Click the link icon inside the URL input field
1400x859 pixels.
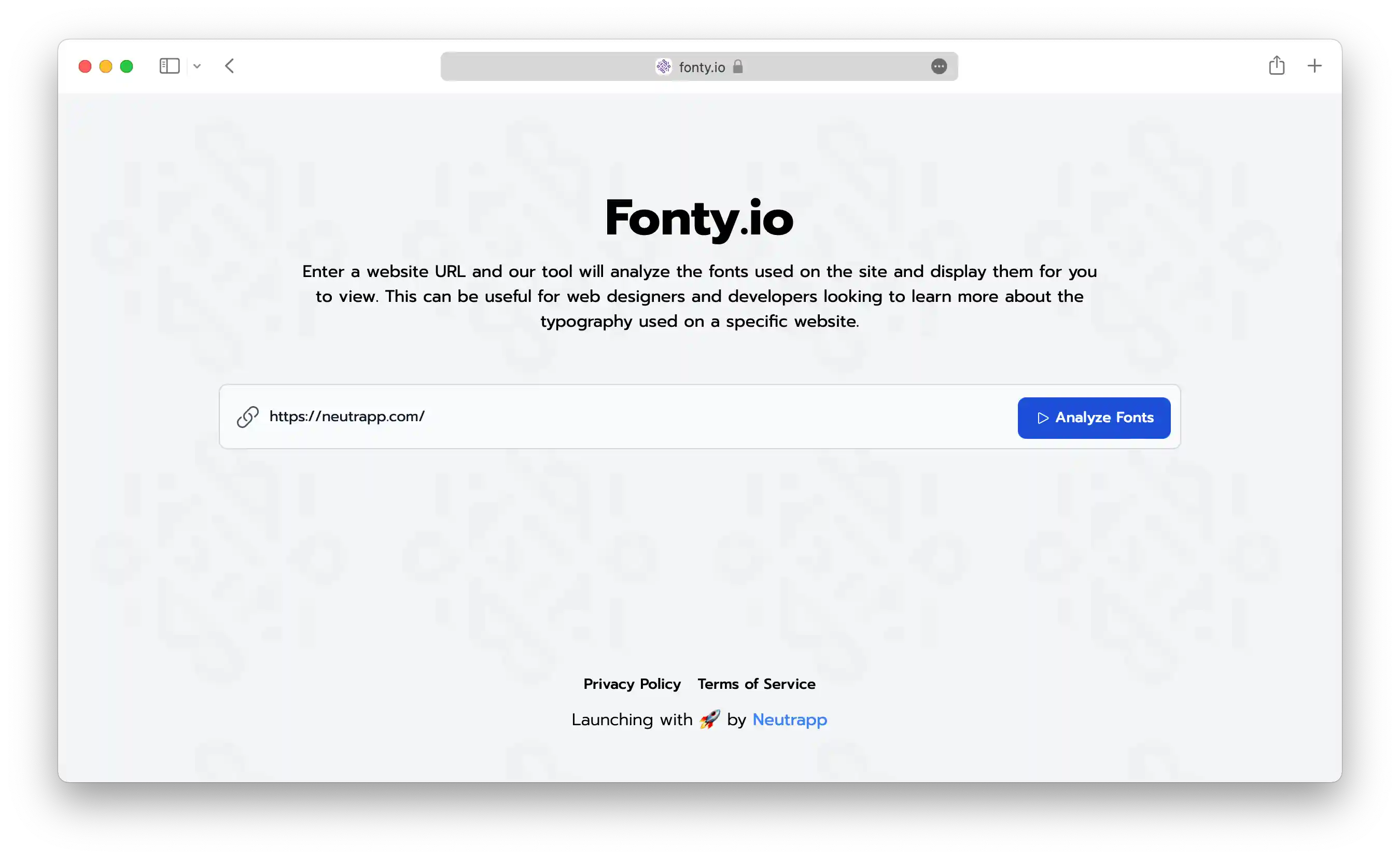[x=247, y=417]
